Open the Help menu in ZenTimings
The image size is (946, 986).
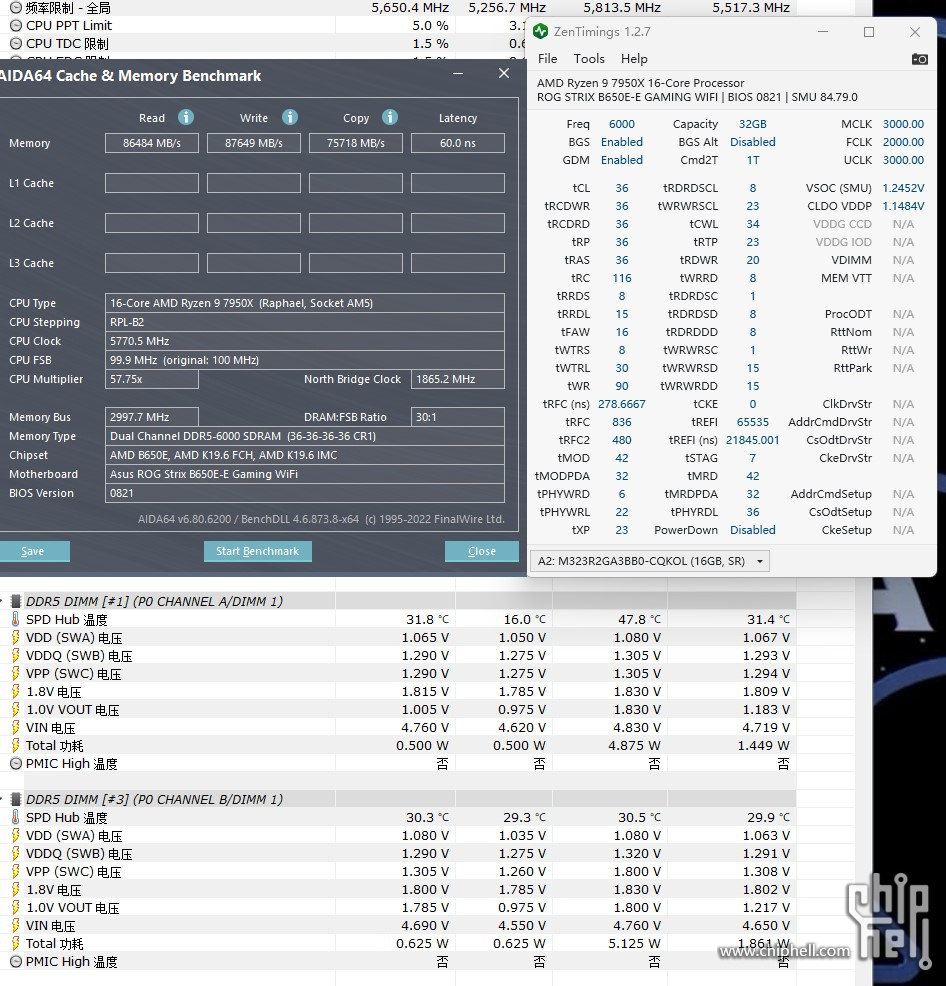click(x=634, y=58)
